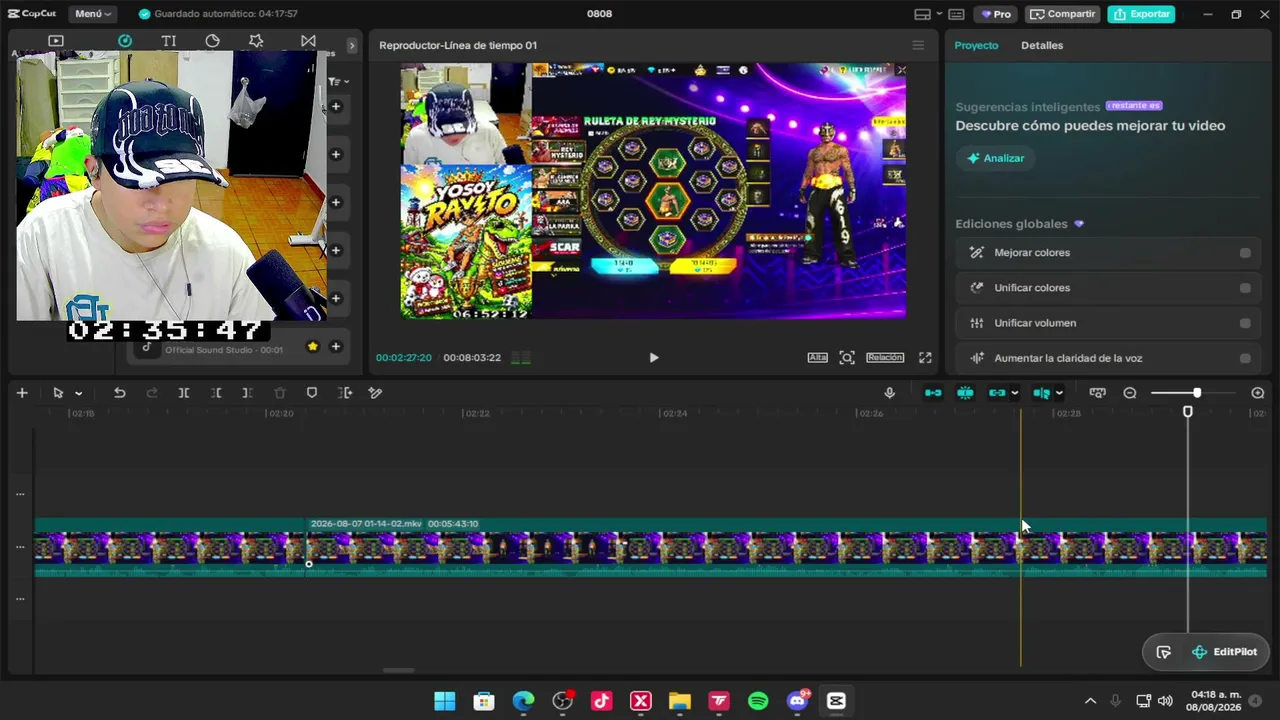Click the Pro upgrade button

(x=996, y=14)
